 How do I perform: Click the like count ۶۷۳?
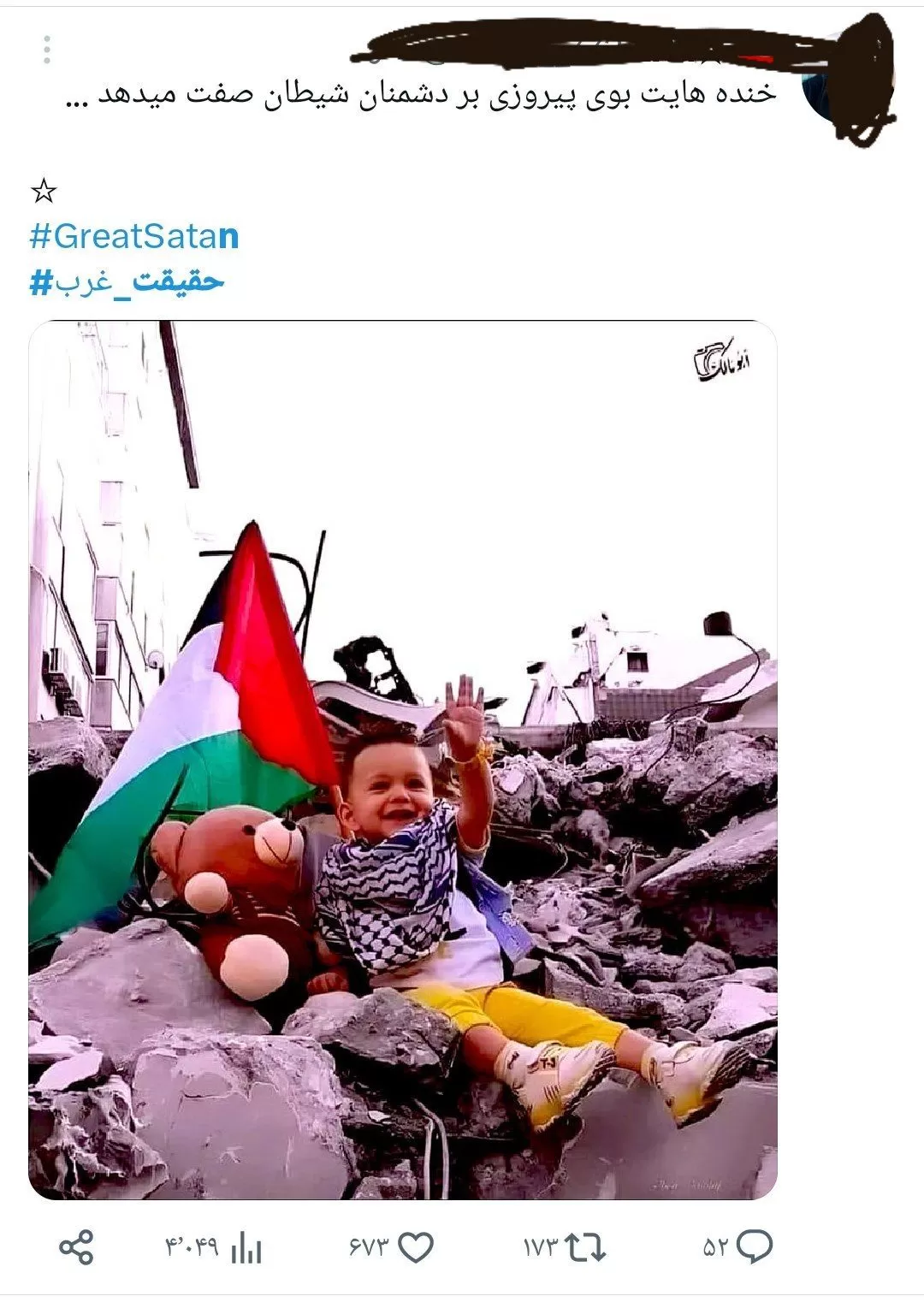pyautogui.click(x=369, y=1248)
